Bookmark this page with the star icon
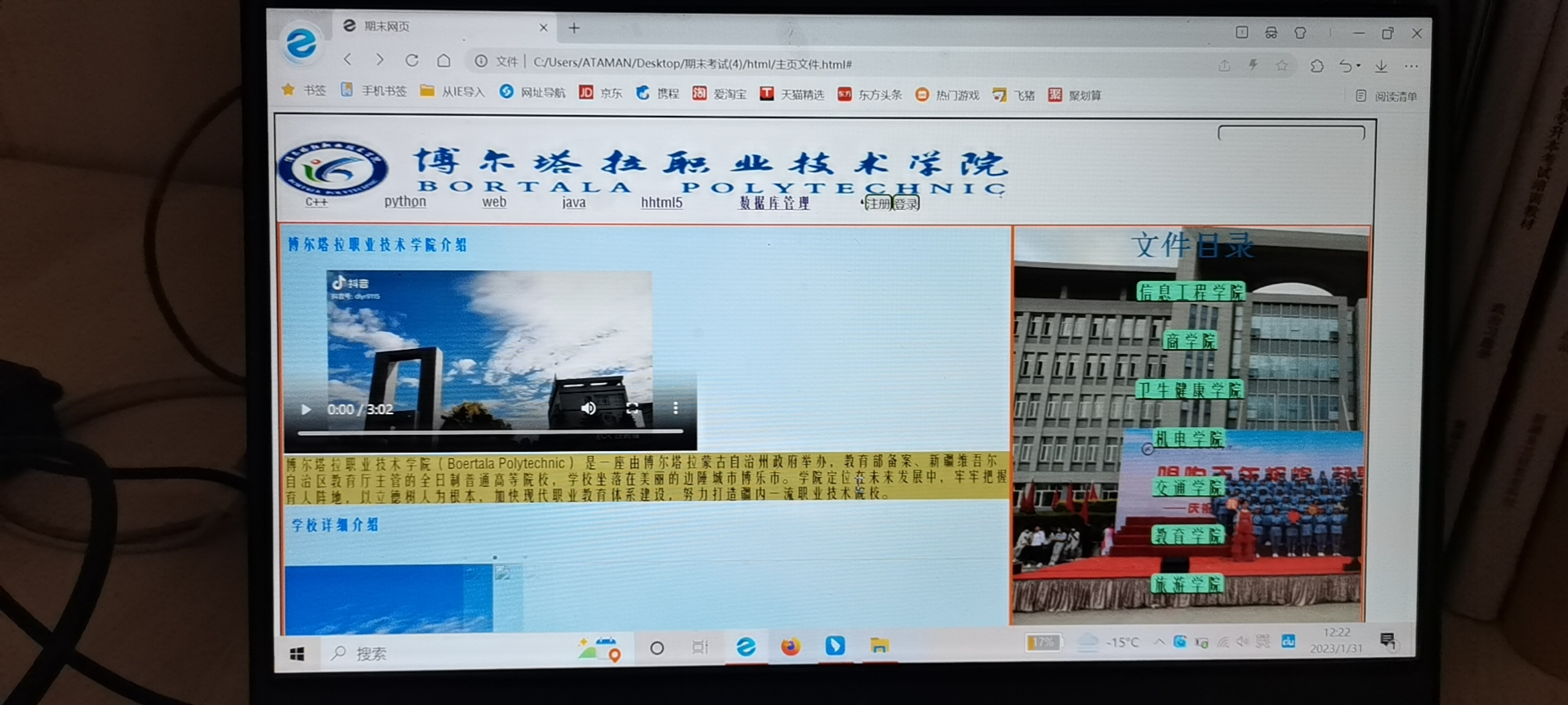Image resolution: width=1568 pixels, height=705 pixels. [1282, 65]
